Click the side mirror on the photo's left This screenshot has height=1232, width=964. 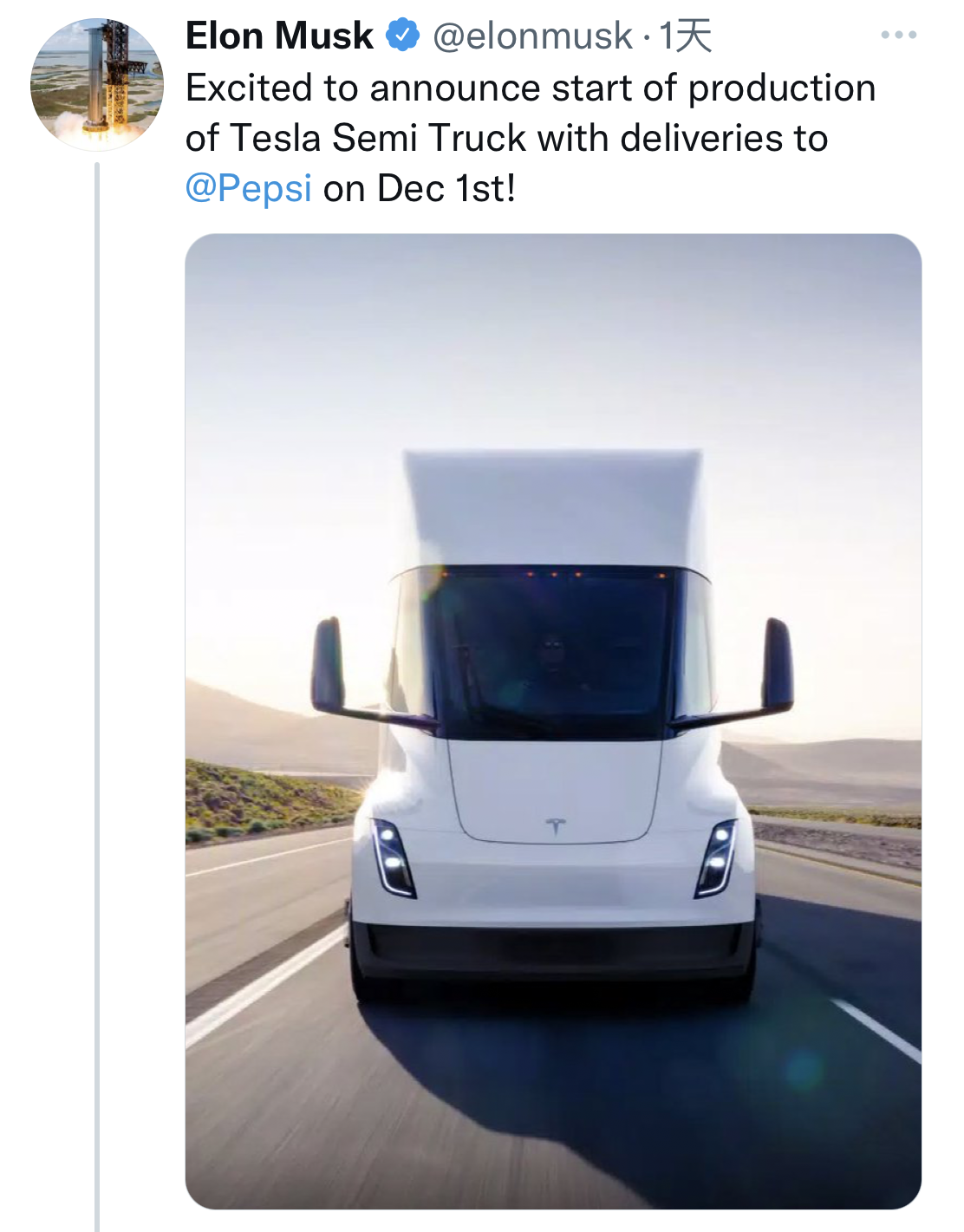point(328,665)
